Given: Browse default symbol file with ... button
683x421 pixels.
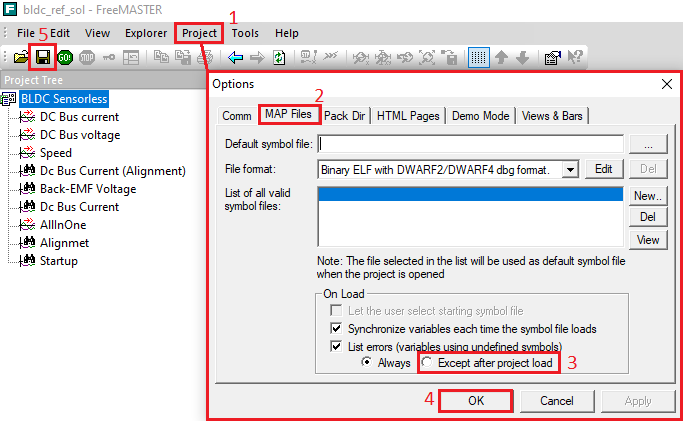Looking at the screenshot, I should click(648, 144).
